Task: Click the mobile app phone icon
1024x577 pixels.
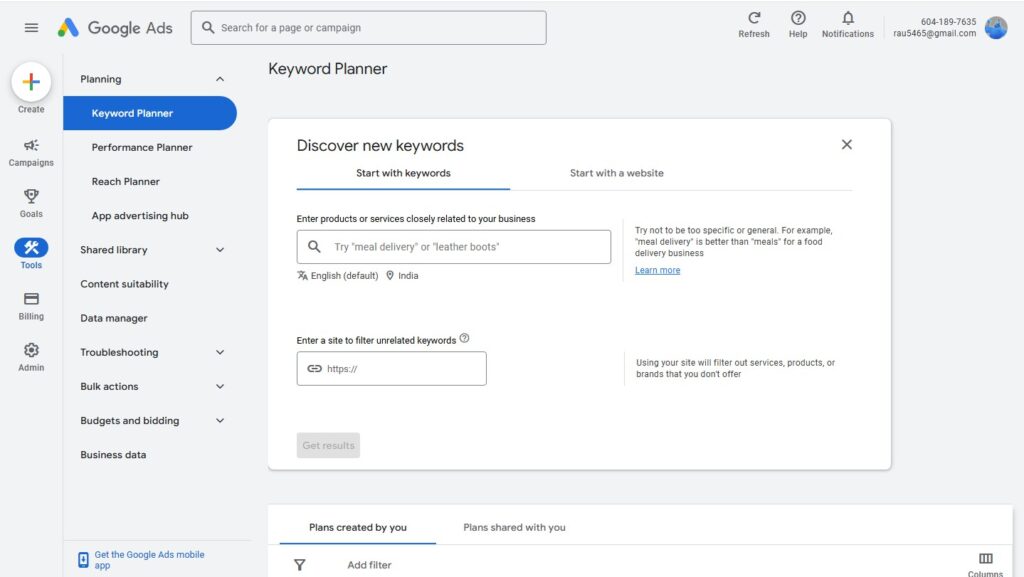Action: (83, 559)
